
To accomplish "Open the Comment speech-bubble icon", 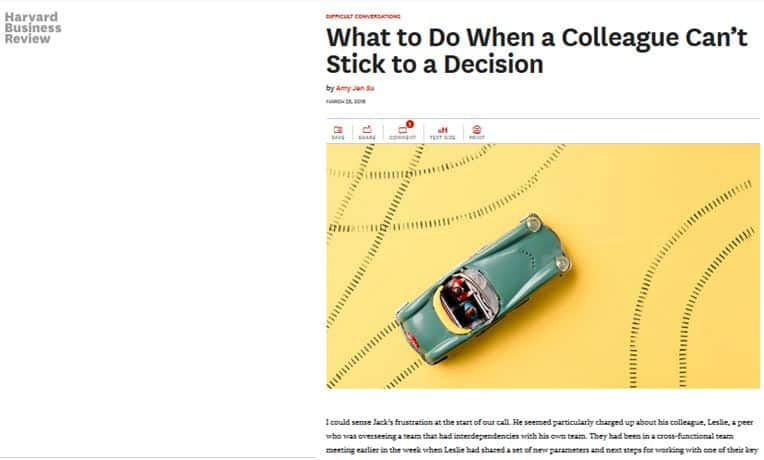I will [402, 130].
